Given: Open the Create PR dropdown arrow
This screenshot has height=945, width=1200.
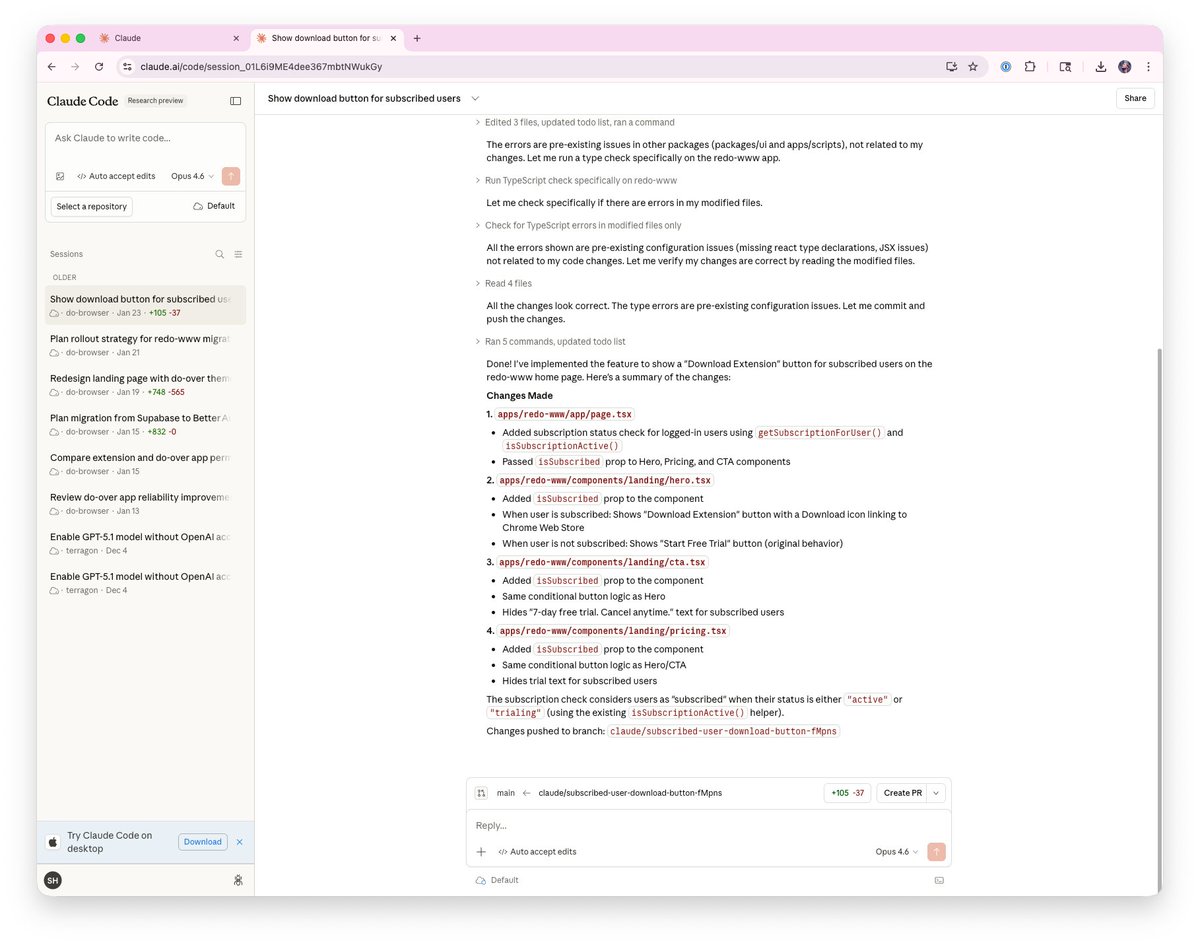Looking at the screenshot, I should (936, 793).
